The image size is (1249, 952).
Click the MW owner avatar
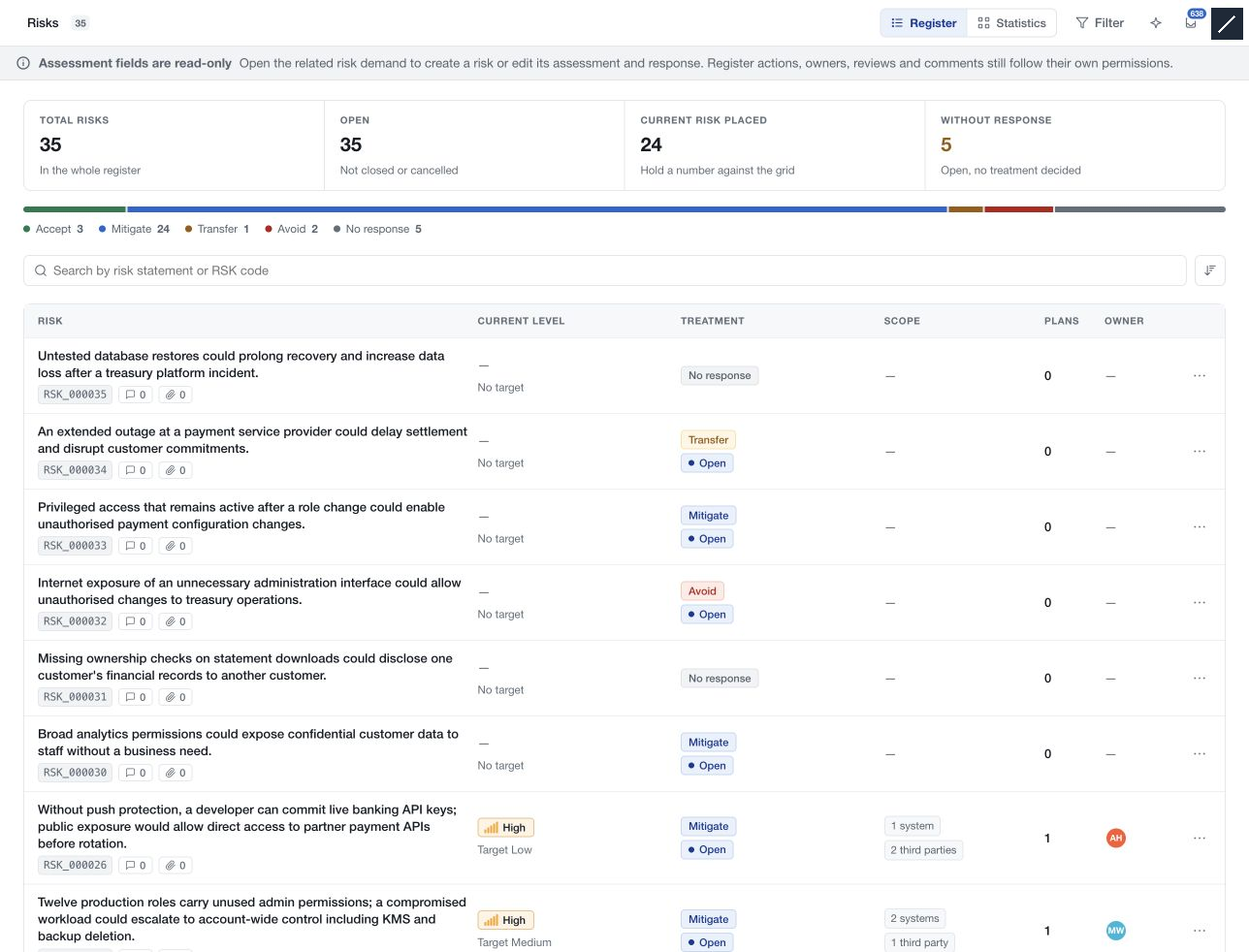[x=1116, y=931]
